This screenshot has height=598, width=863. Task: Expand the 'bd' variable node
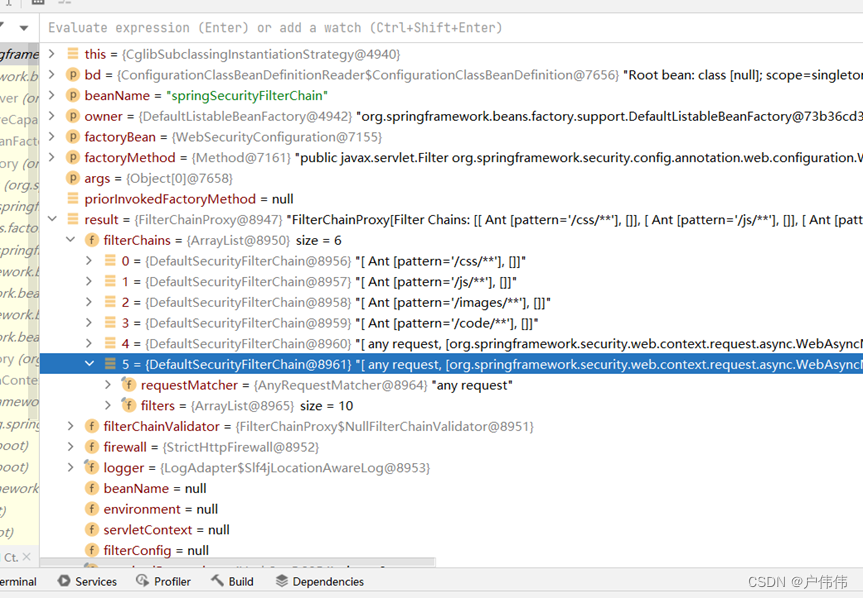tap(51, 74)
